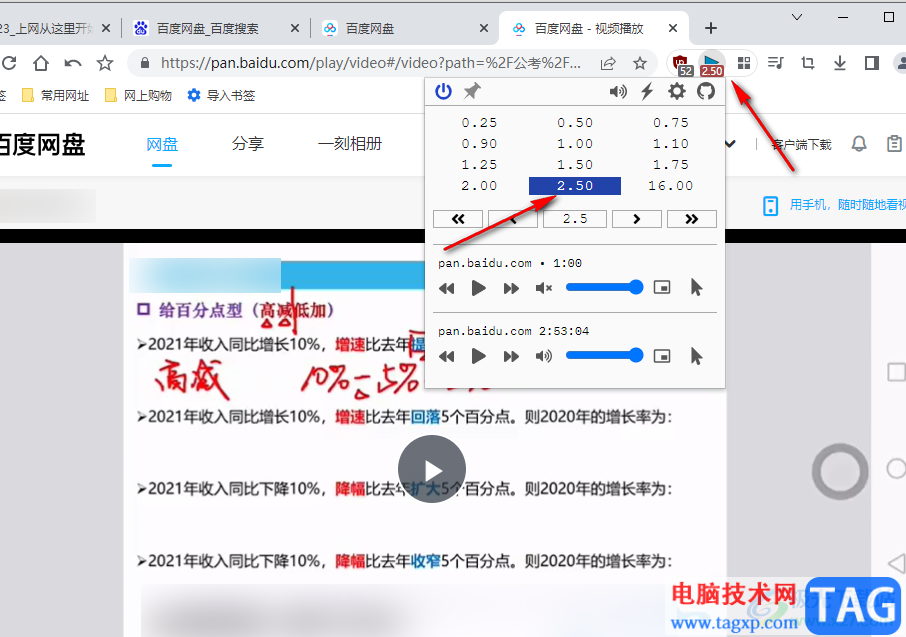
Task: Click the lightning bolt icon in popup
Action: pos(647,91)
